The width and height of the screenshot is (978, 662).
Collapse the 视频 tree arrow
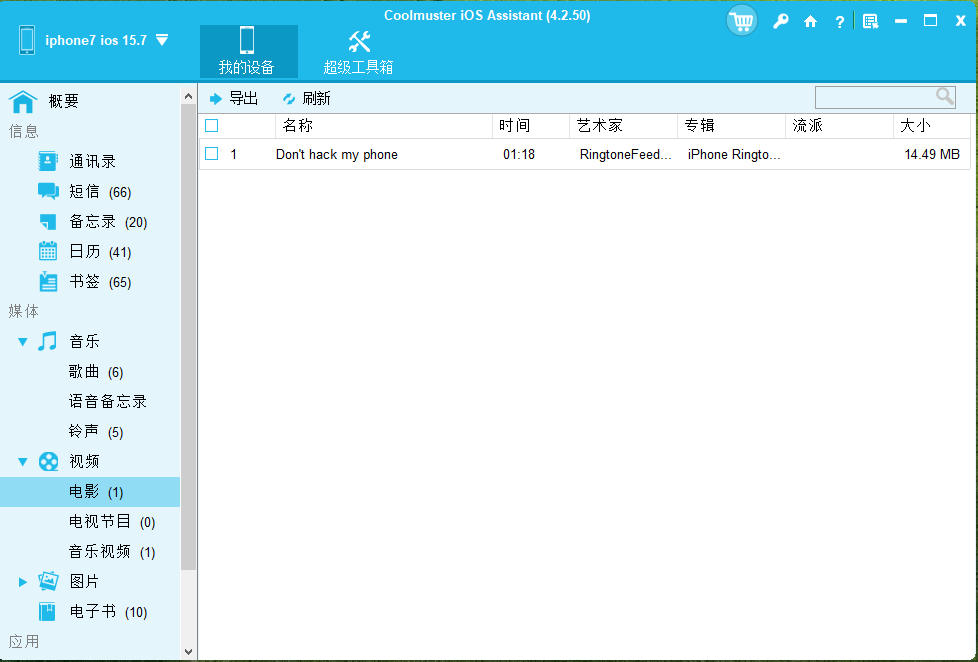click(x=23, y=462)
